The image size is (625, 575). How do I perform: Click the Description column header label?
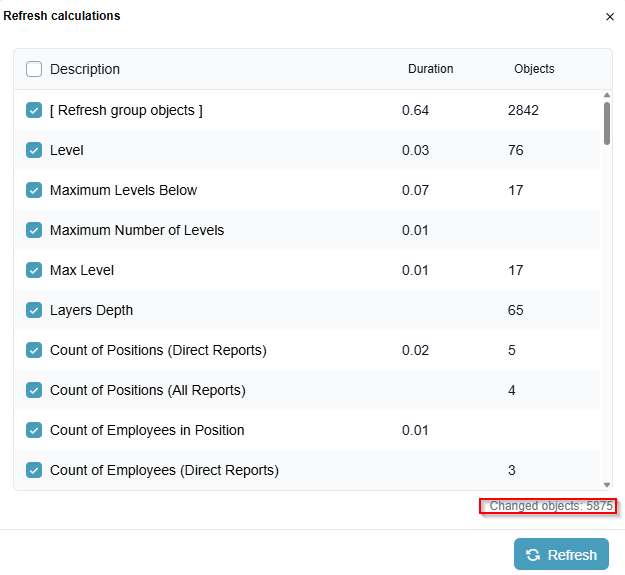pyautogui.click(x=85, y=69)
